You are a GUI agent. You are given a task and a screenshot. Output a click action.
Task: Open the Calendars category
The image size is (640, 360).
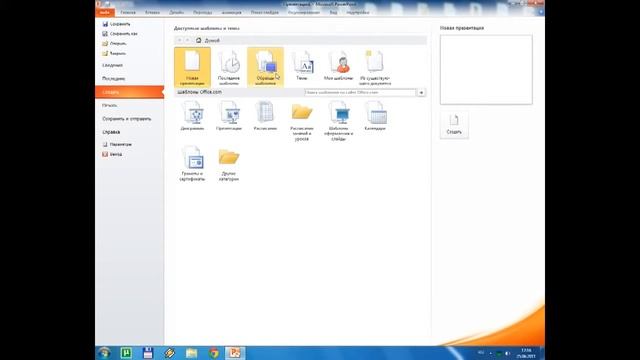pos(375,116)
